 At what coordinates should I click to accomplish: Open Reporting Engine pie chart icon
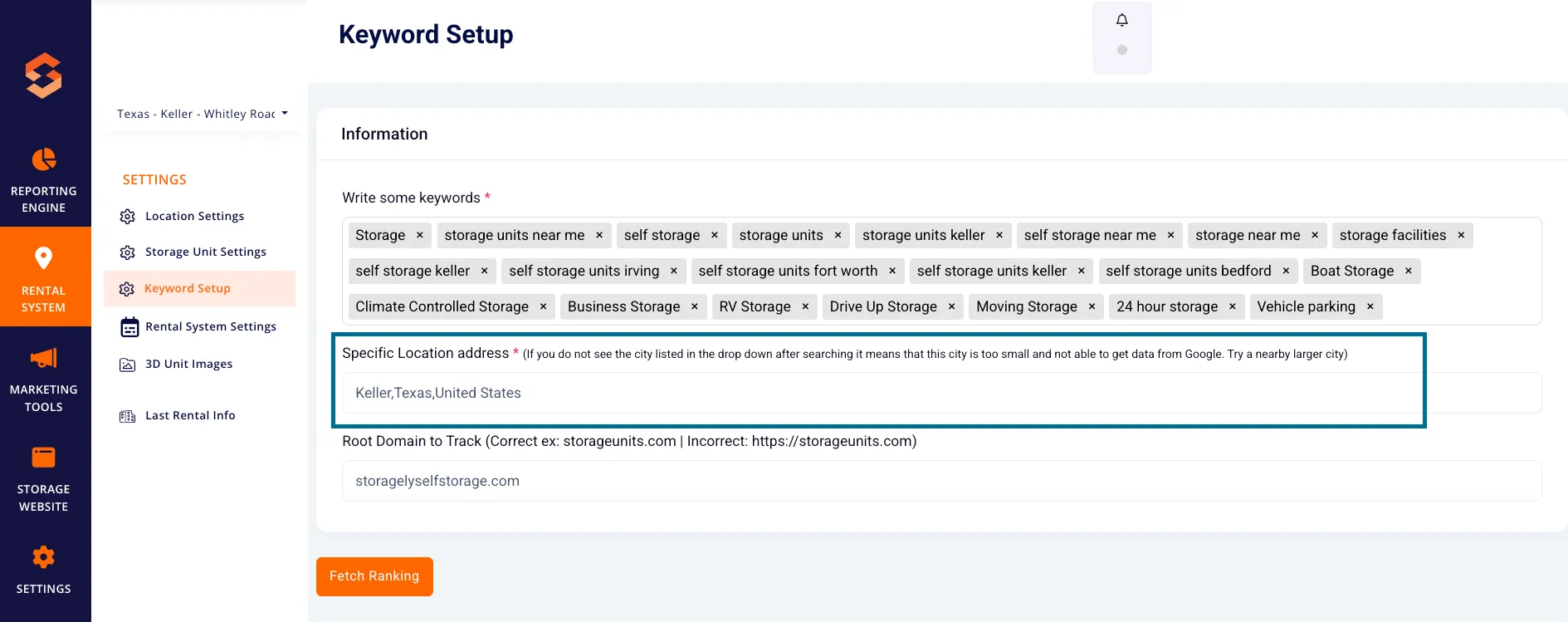(44, 159)
